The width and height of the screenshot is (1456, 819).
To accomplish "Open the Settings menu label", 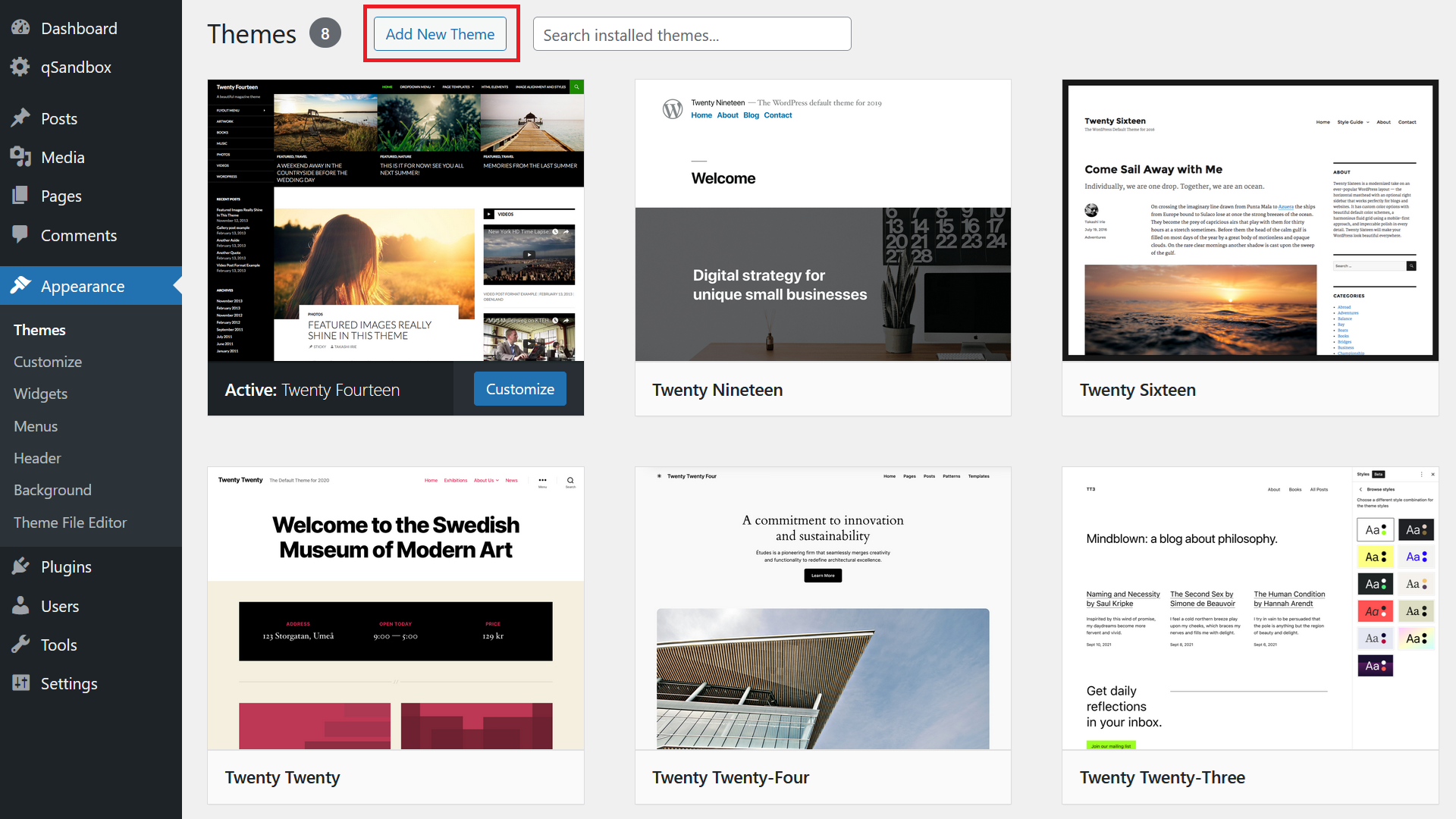I will [69, 684].
